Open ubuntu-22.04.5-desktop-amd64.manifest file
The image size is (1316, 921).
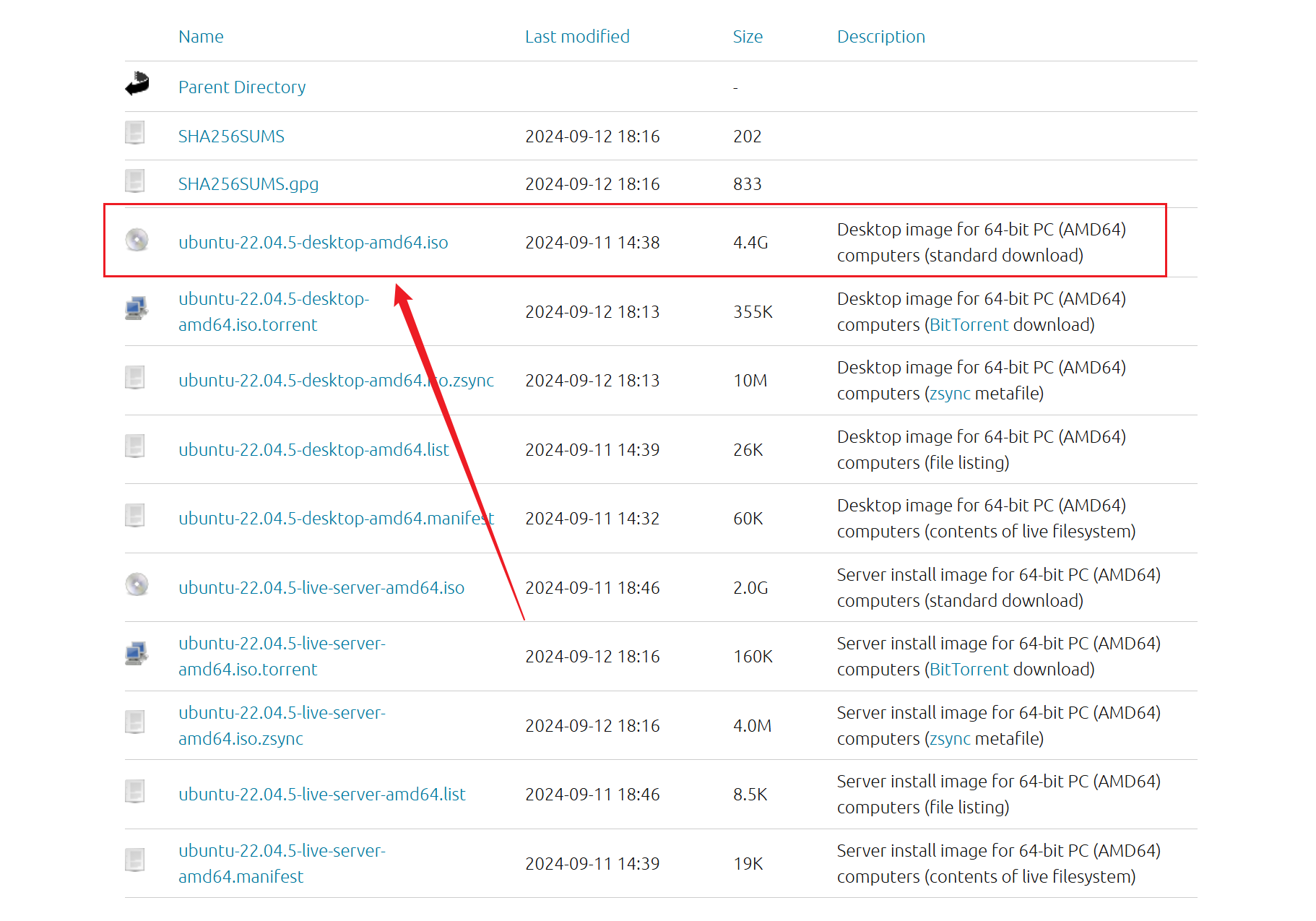tap(336, 519)
